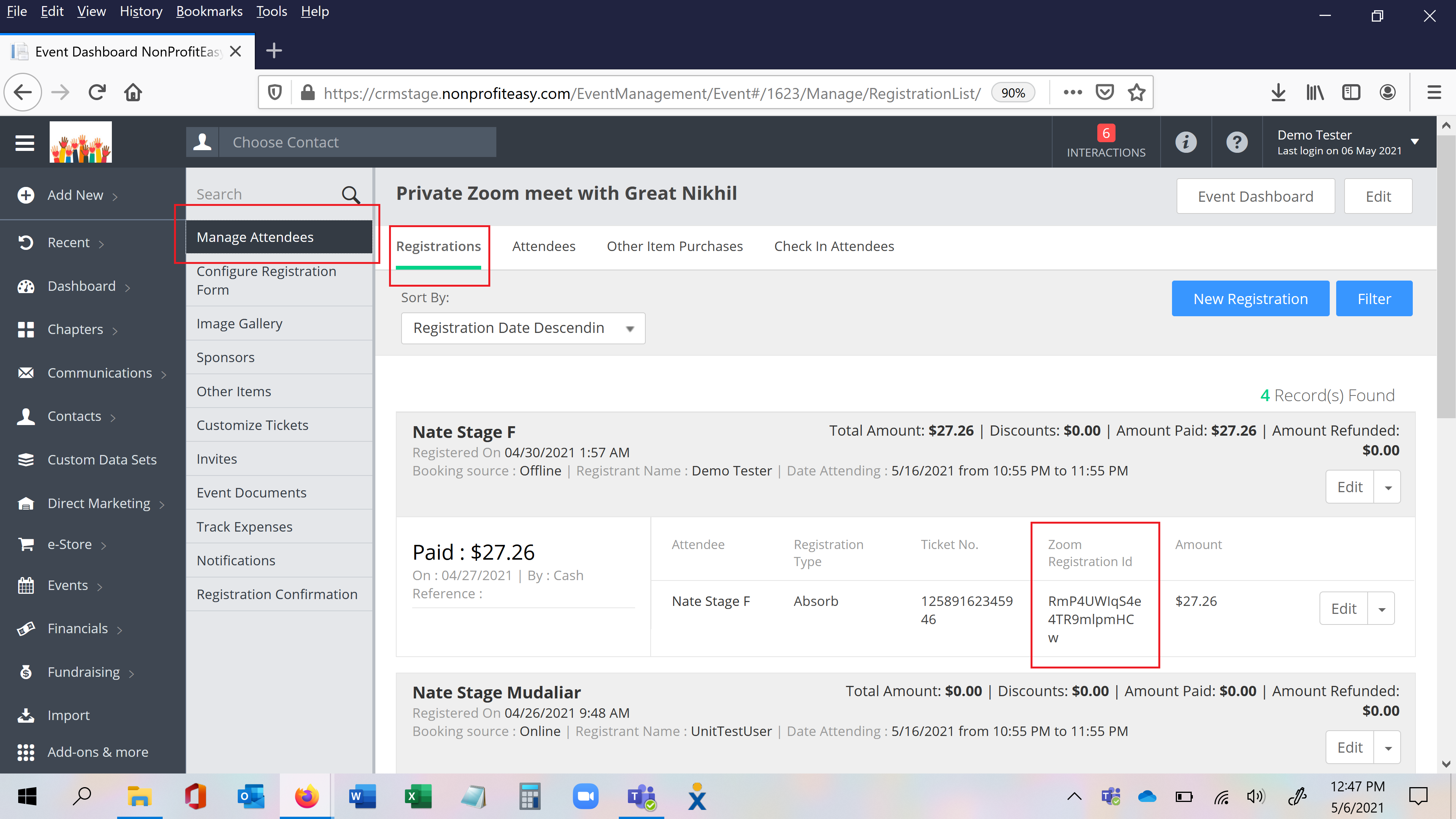Viewport: 1456px width, 819px height.
Task: Click the Search field in the event submenu
Action: pos(266,195)
